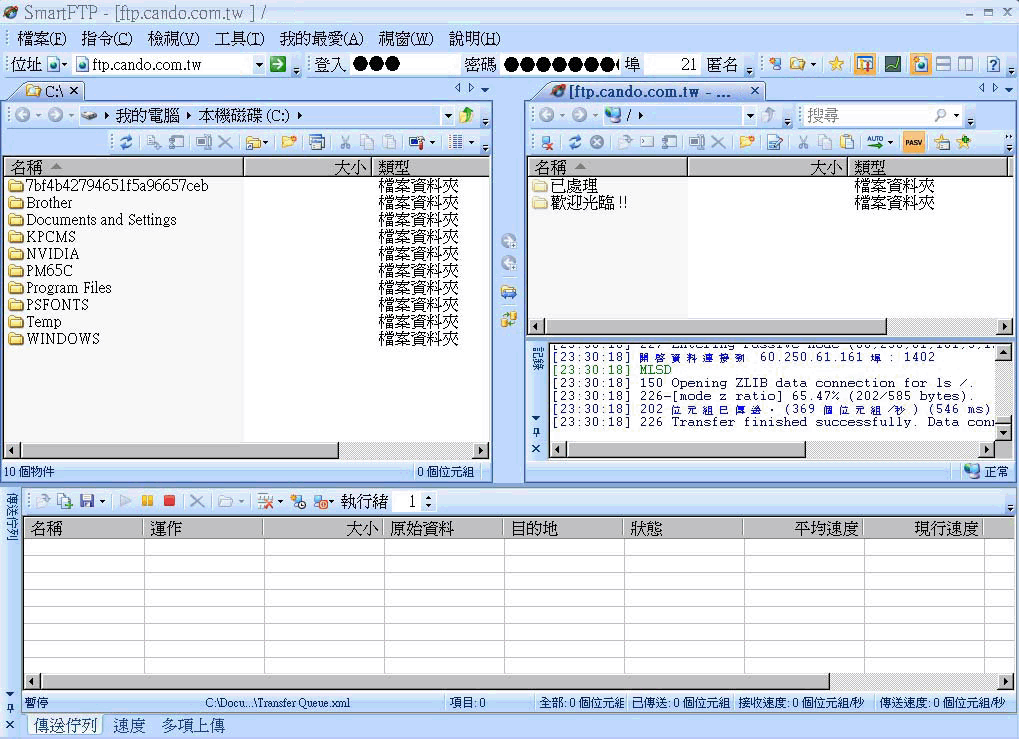Screen dimensions: 1019x739
Task: Open the local view mode dropdown arrow
Action: pyautogui.click(x=471, y=142)
